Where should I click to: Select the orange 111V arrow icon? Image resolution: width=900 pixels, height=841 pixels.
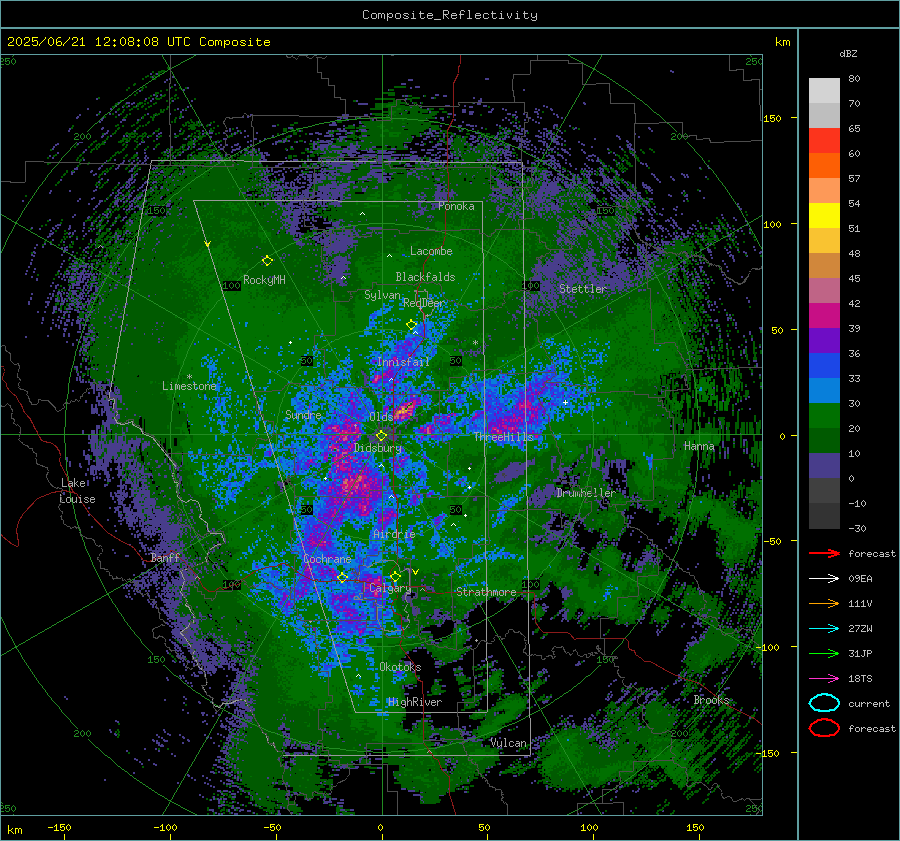point(824,603)
